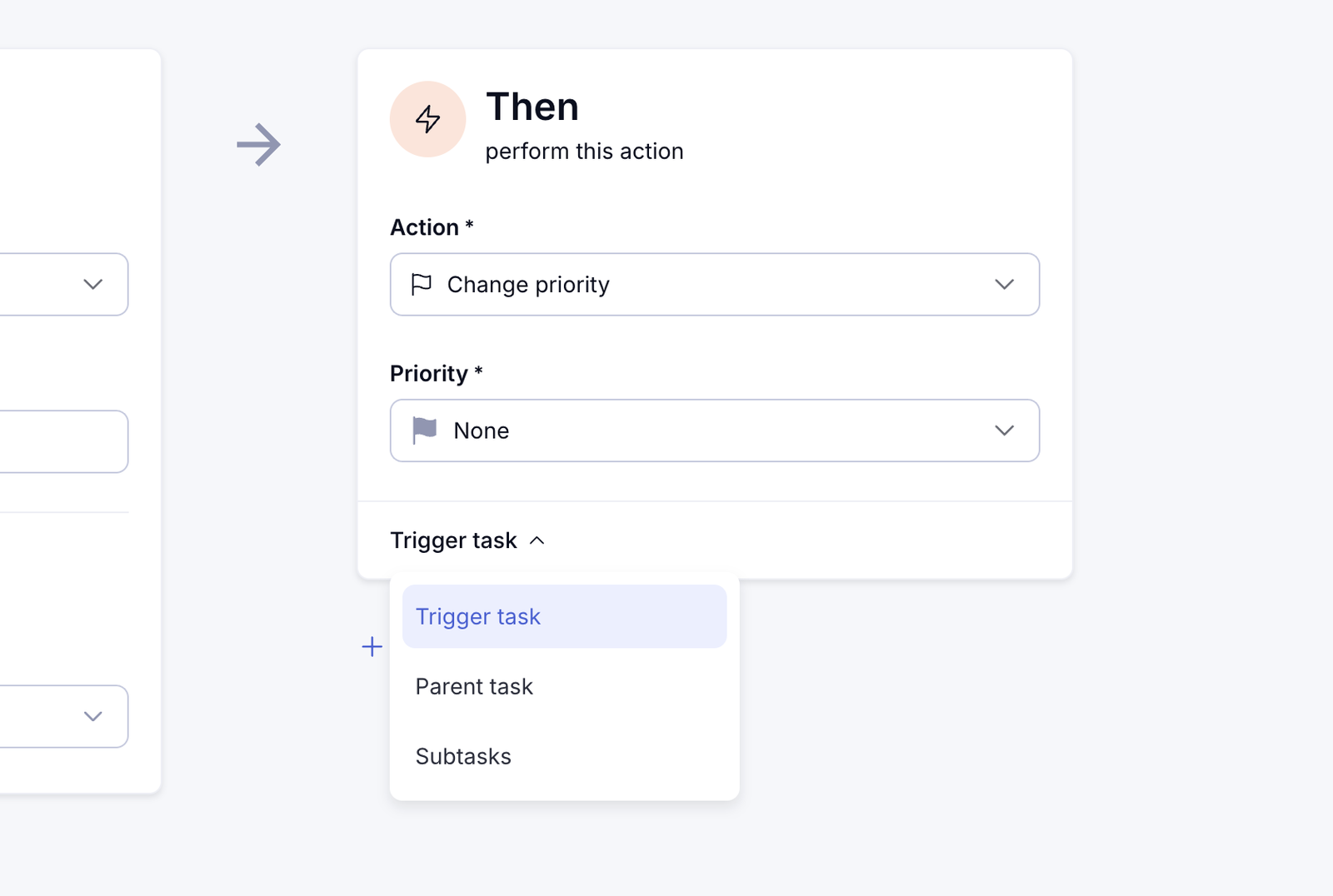Click the Trigger task label in card footer
Image resolution: width=1333 pixels, height=896 pixels.
click(453, 541)
